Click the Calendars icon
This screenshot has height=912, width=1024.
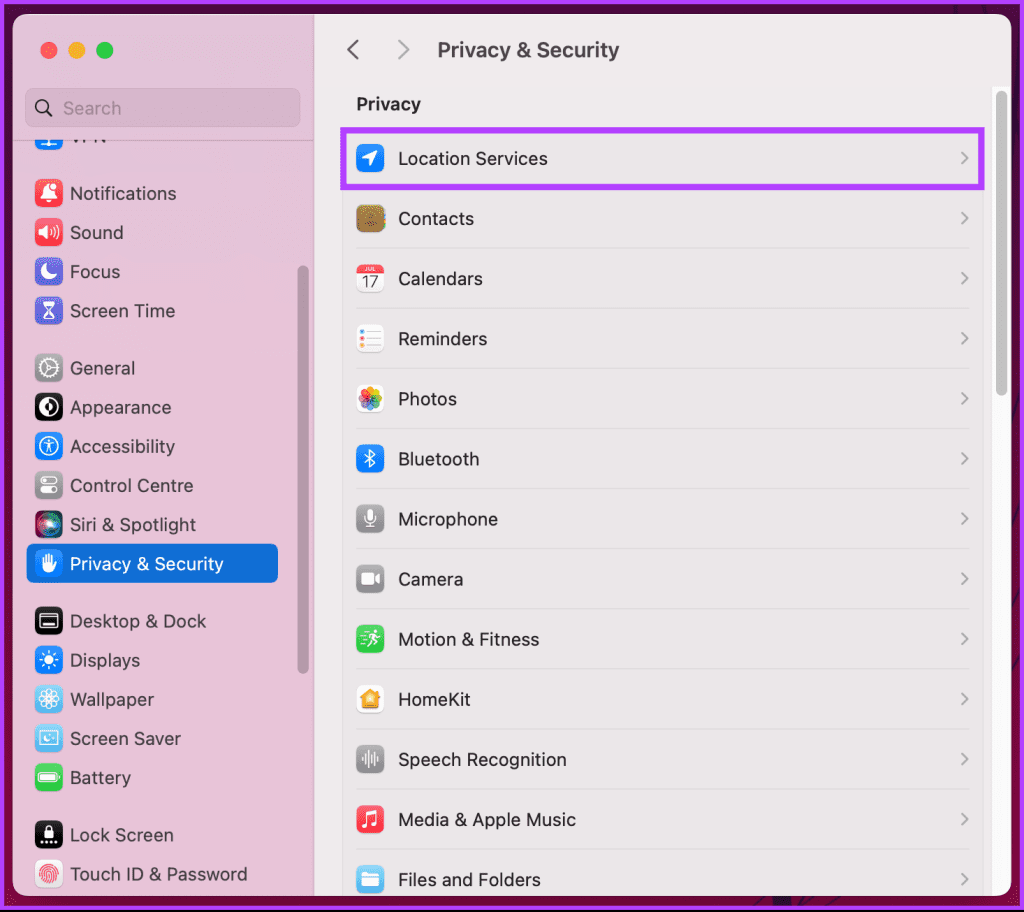point(370,278)
